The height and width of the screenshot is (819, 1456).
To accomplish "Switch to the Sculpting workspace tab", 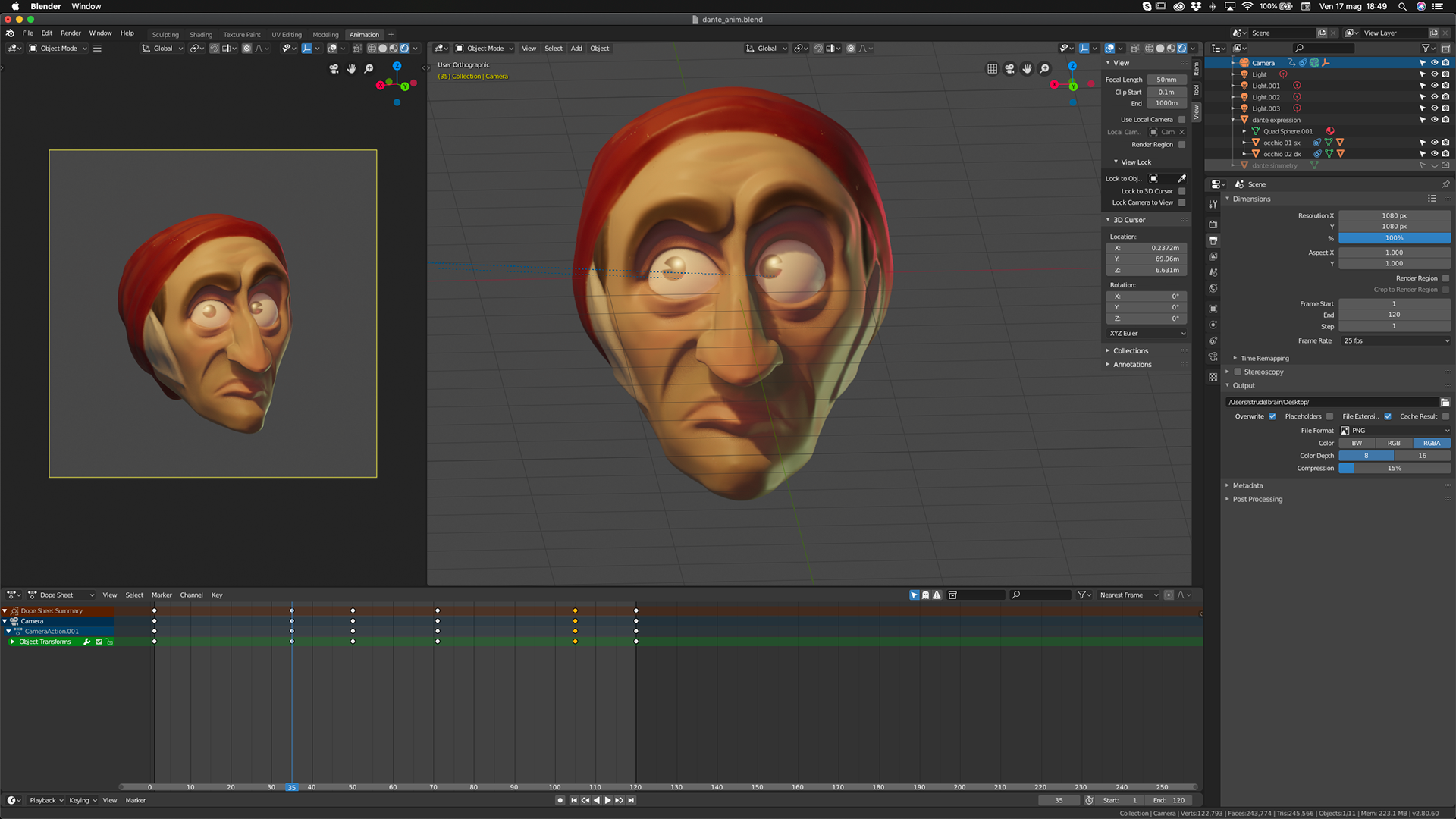I will [x=165, y=35].
